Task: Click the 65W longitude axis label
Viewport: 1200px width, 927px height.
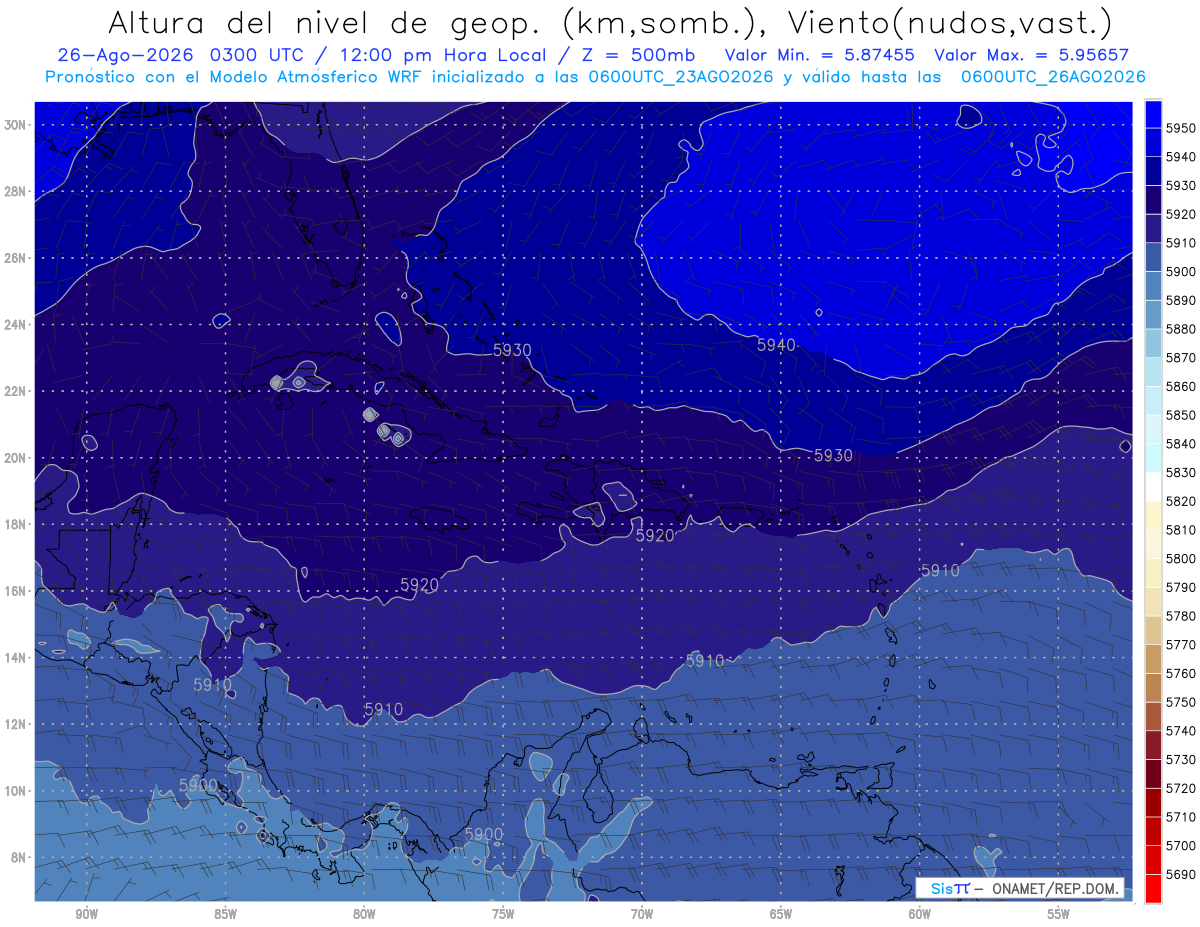Action: click(x=781, y=914)
